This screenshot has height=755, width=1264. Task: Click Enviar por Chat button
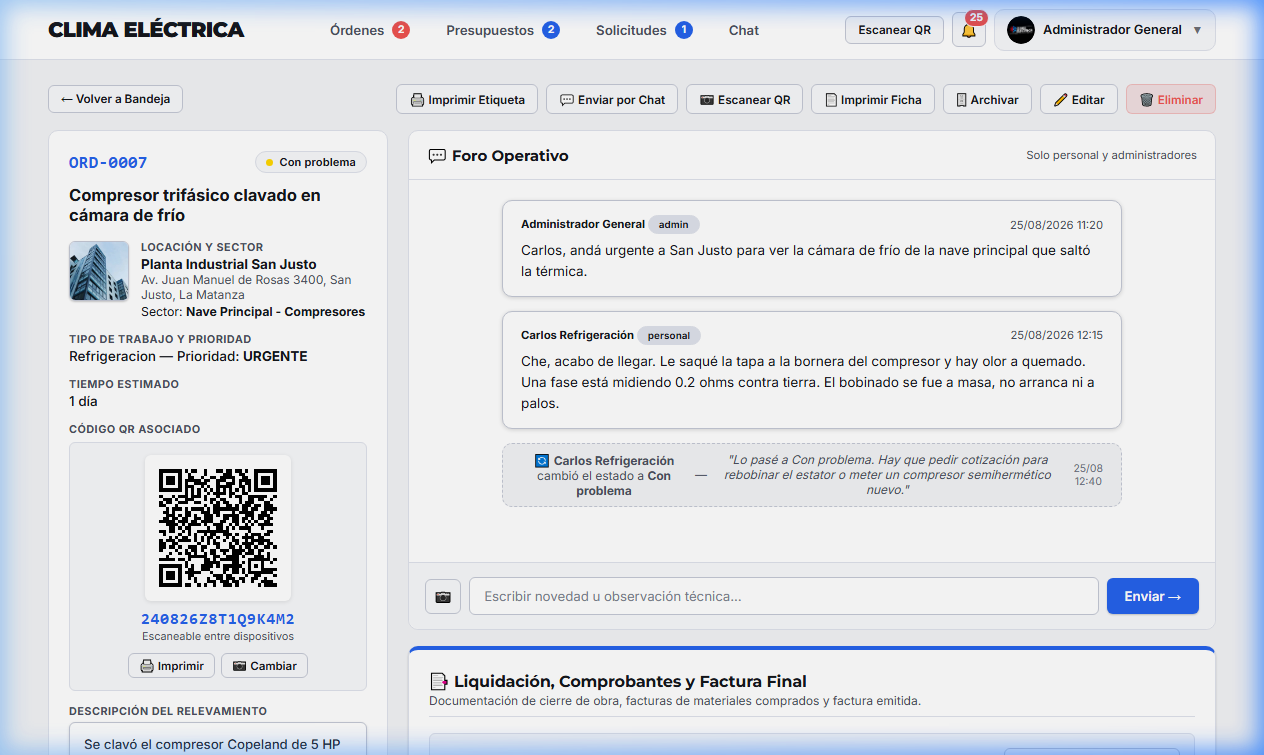coord(612,99)
